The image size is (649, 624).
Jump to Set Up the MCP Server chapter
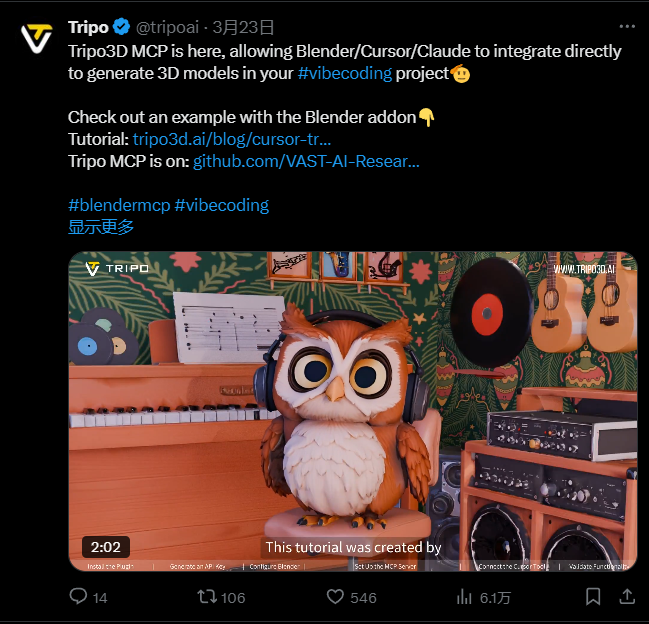point(385,566)
